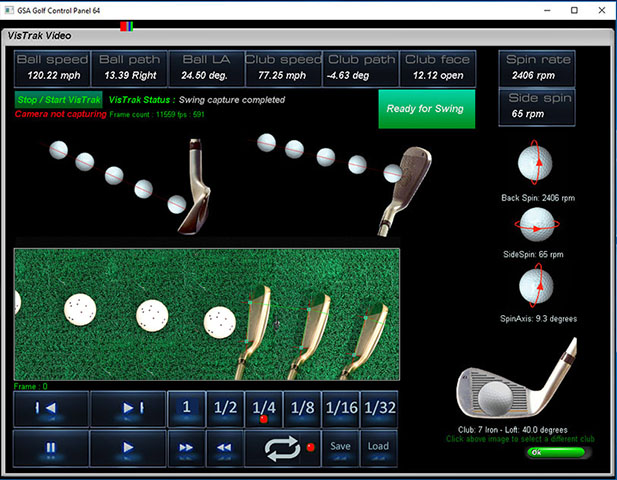
Task: Fast forward the swing video
Action: point(186,448)
